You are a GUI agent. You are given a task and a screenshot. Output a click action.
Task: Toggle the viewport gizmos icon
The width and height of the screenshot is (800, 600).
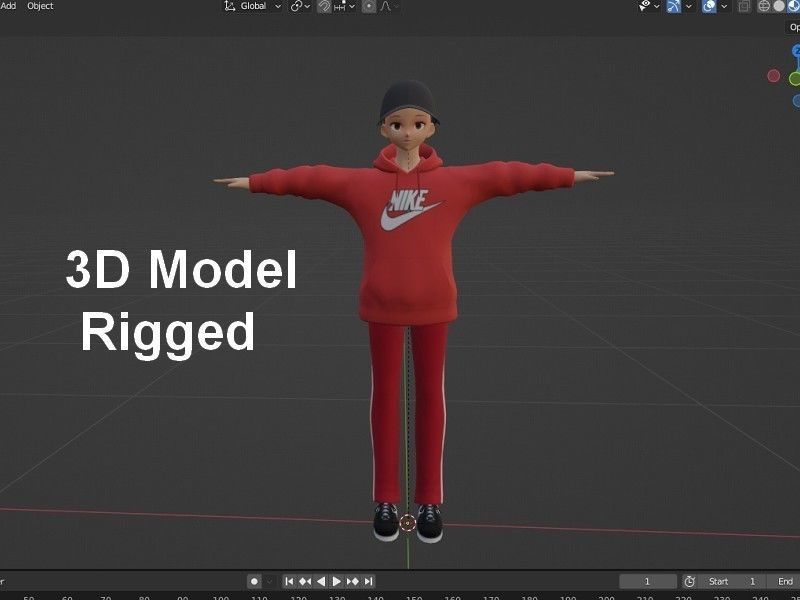coord(673,7)
